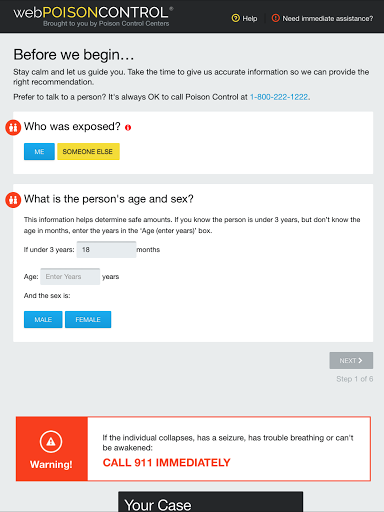Call Poison Control phone number link
This screenshot has width=384, height=512.
279,97
